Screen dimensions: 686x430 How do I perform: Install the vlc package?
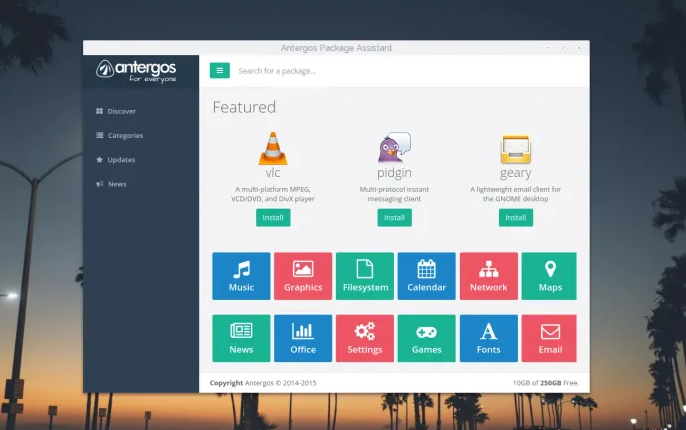click(273, 217)
